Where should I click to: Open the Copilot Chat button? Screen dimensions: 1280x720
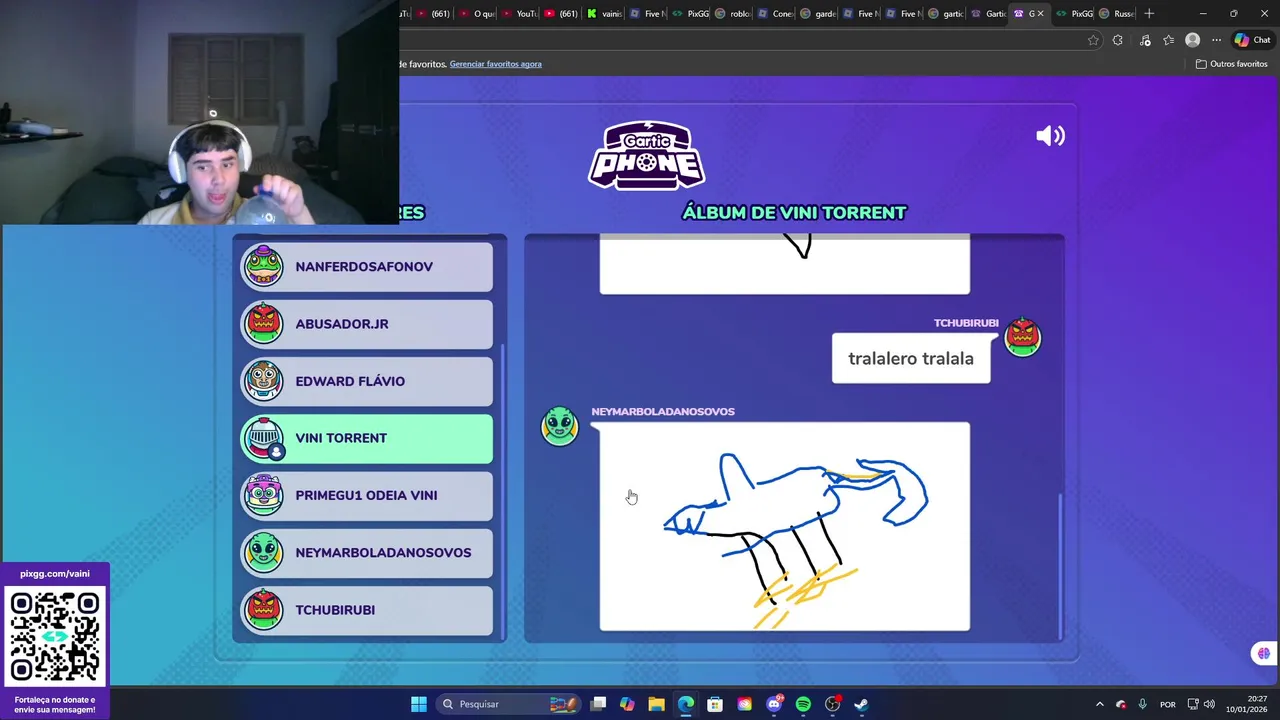1252,40
